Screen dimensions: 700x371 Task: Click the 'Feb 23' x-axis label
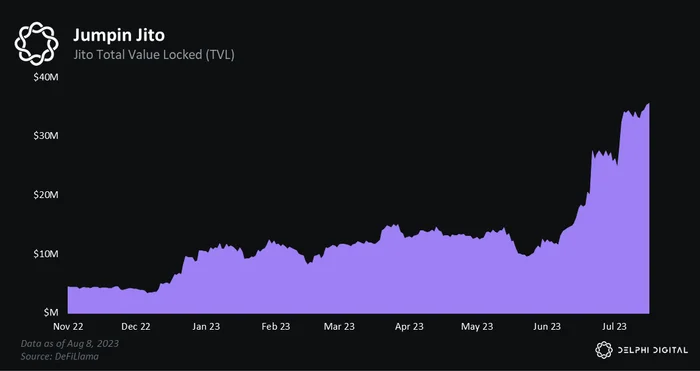[275, 326]
